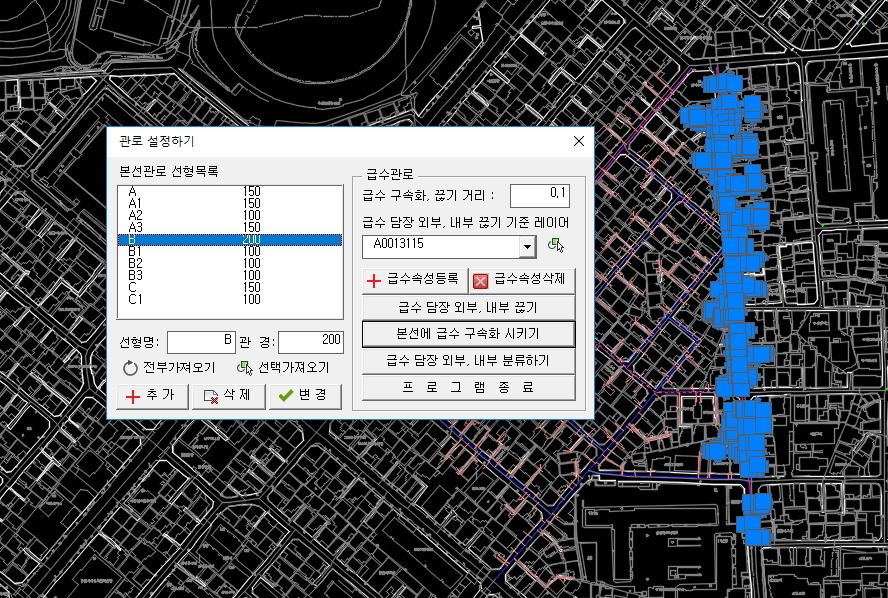The height and width of the screenshot is (598, 888).
Task: Select row B1 in the list
Action: (230, 251)
